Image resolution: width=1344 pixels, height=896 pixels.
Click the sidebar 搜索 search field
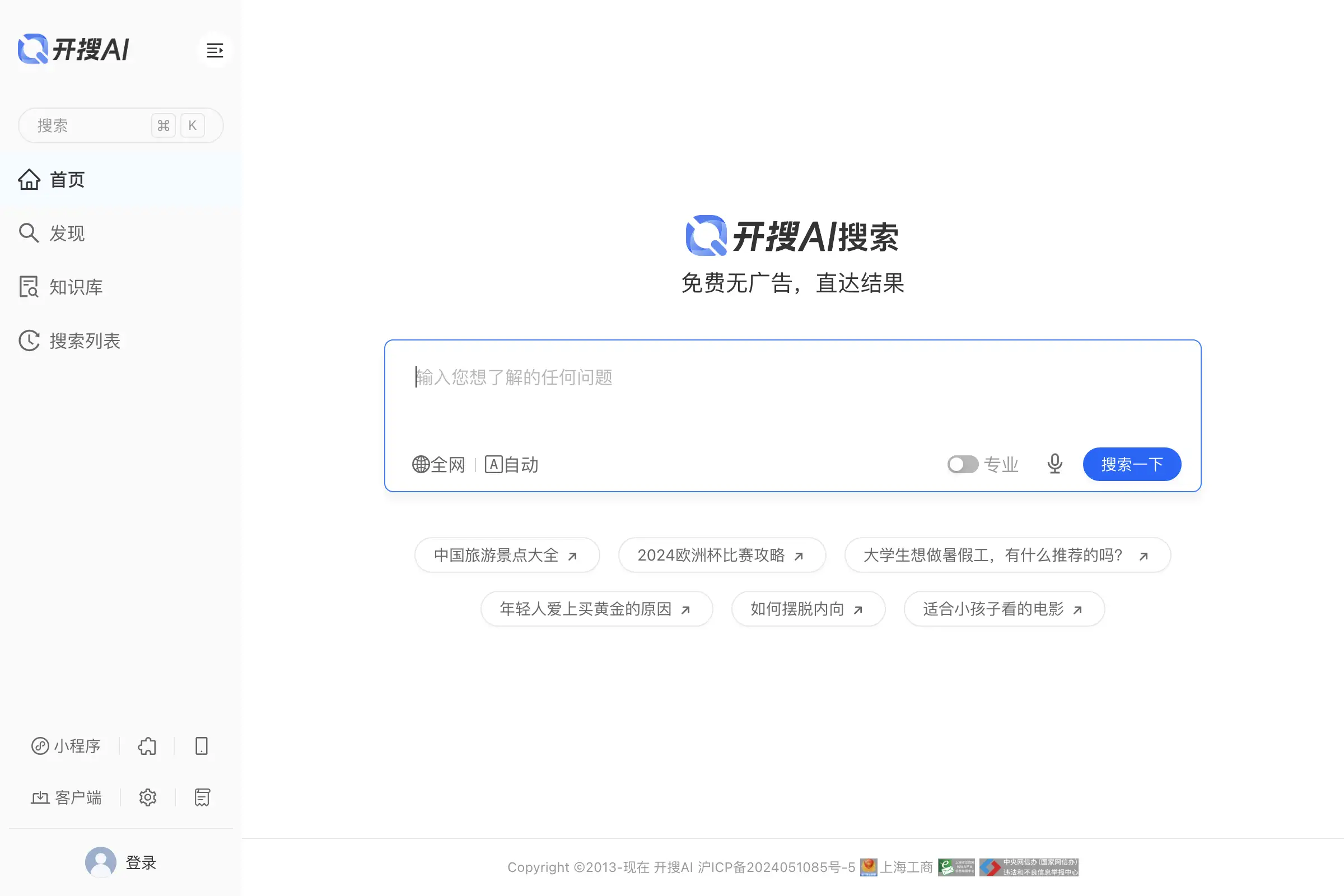120,125
